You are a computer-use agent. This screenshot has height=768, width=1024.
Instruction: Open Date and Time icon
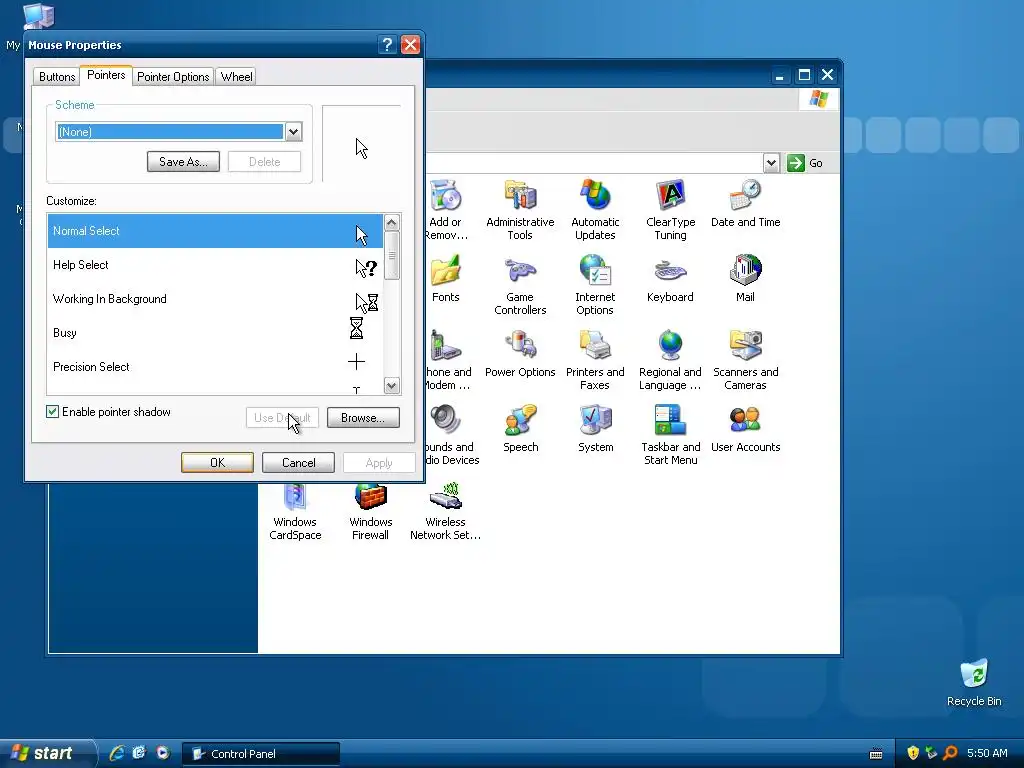click(745, 203)
